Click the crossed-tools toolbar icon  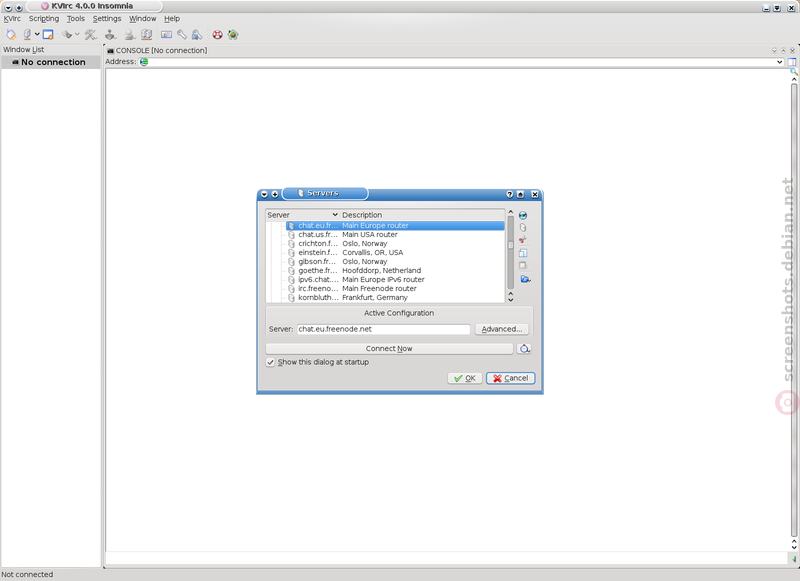click(91, 35)
